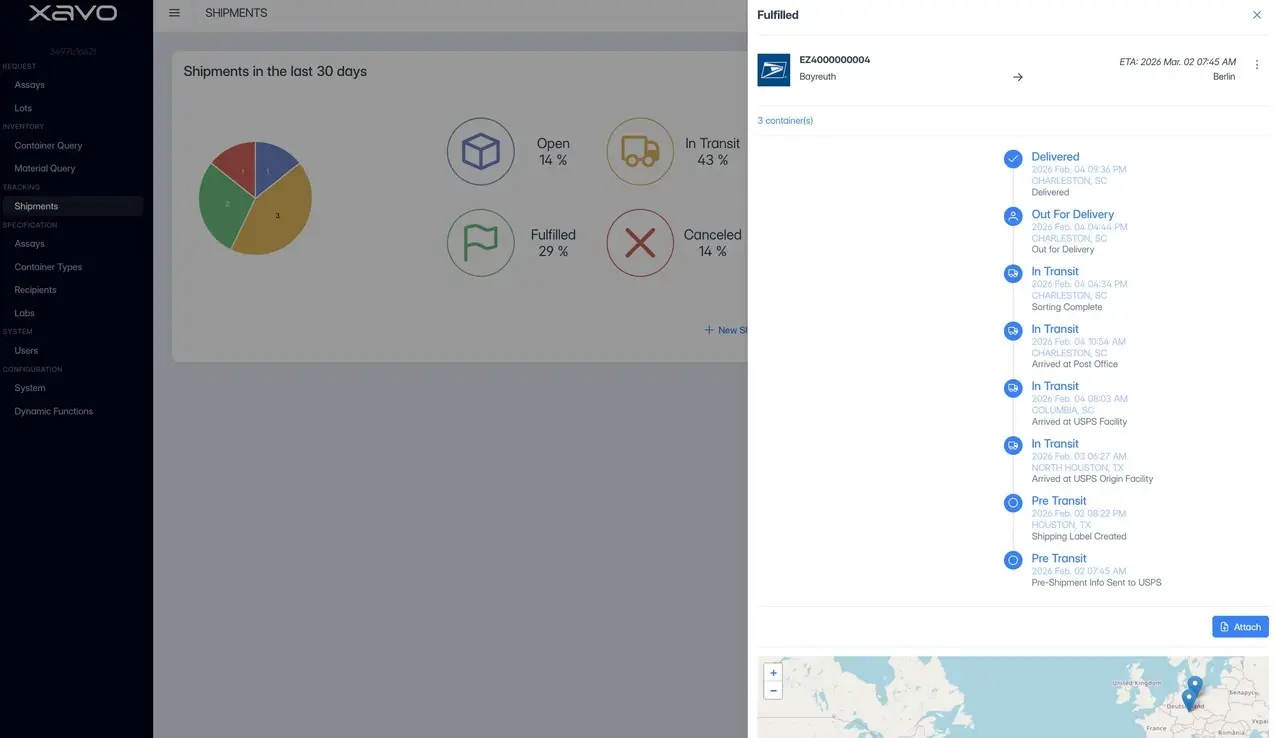Click the lower map location pin
Viewport: 1276px width, 738px height.
pos(1188,699)
